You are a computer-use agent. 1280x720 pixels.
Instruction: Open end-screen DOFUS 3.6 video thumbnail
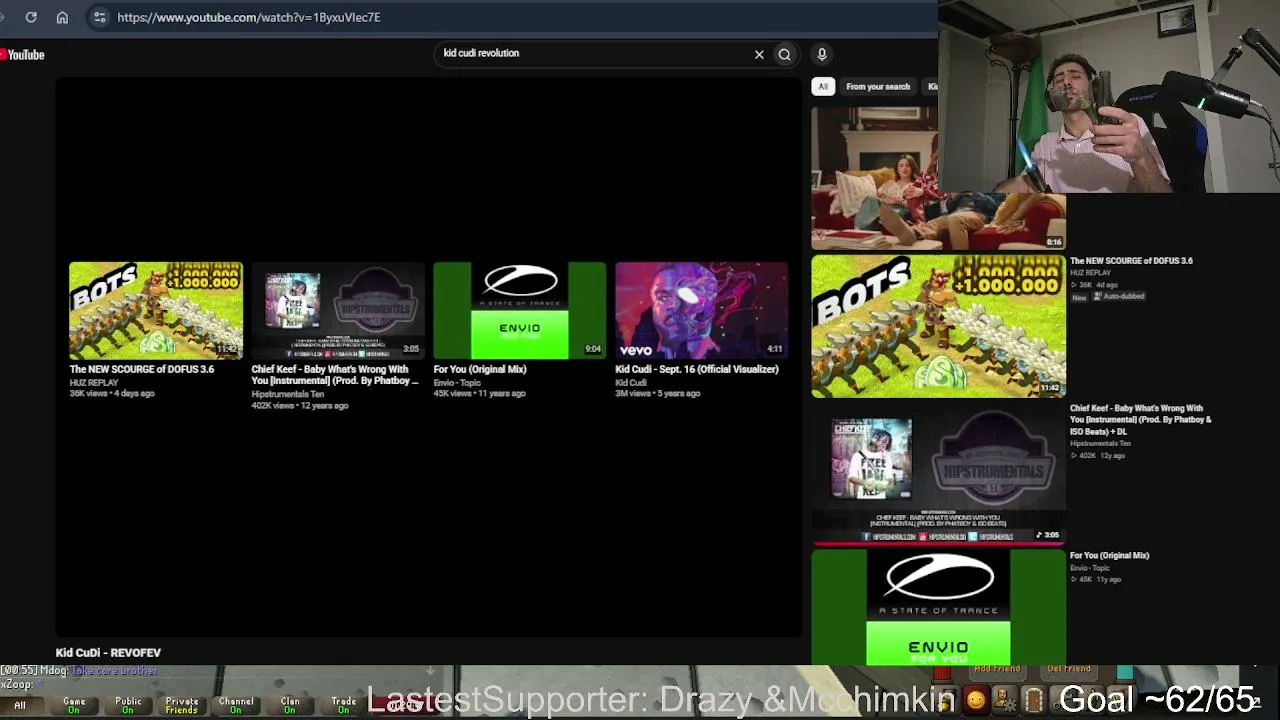[156, 310]
